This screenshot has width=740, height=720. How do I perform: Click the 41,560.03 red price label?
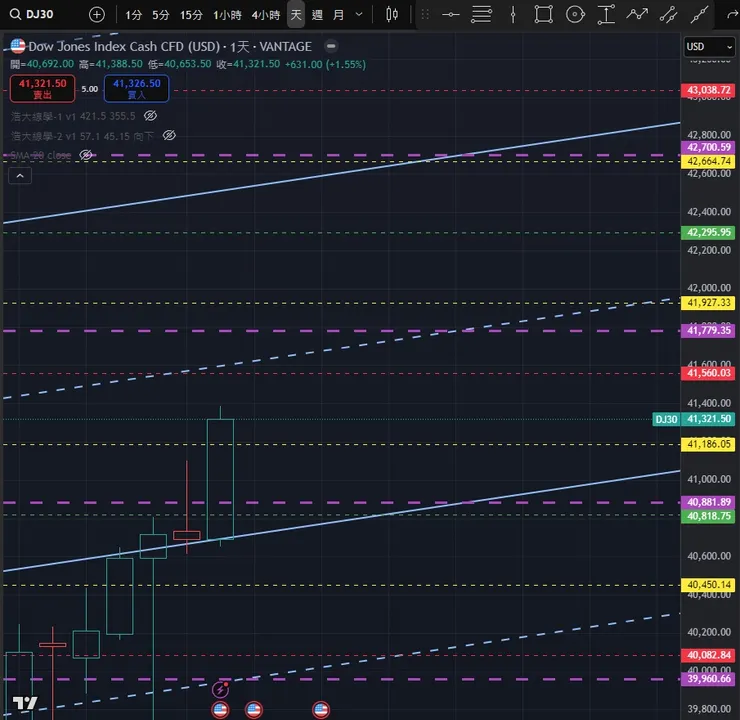(708, 373)
